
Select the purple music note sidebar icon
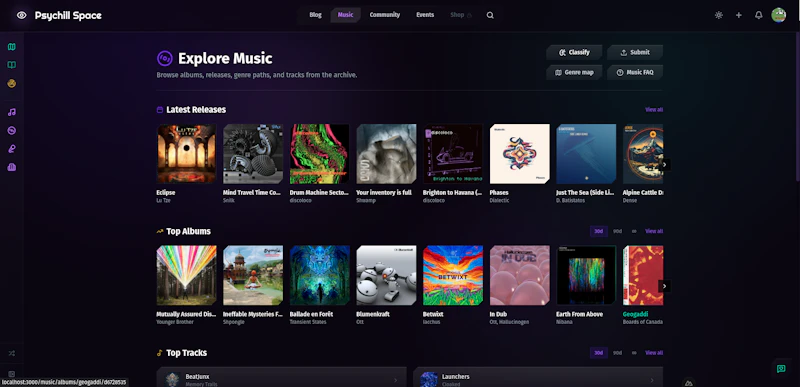point(12,112)
